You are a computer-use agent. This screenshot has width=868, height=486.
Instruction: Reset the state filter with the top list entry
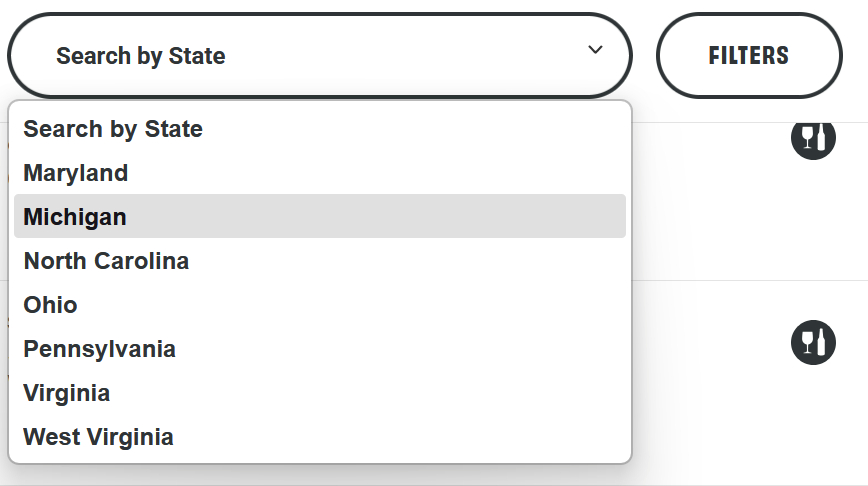click(113, 129)
